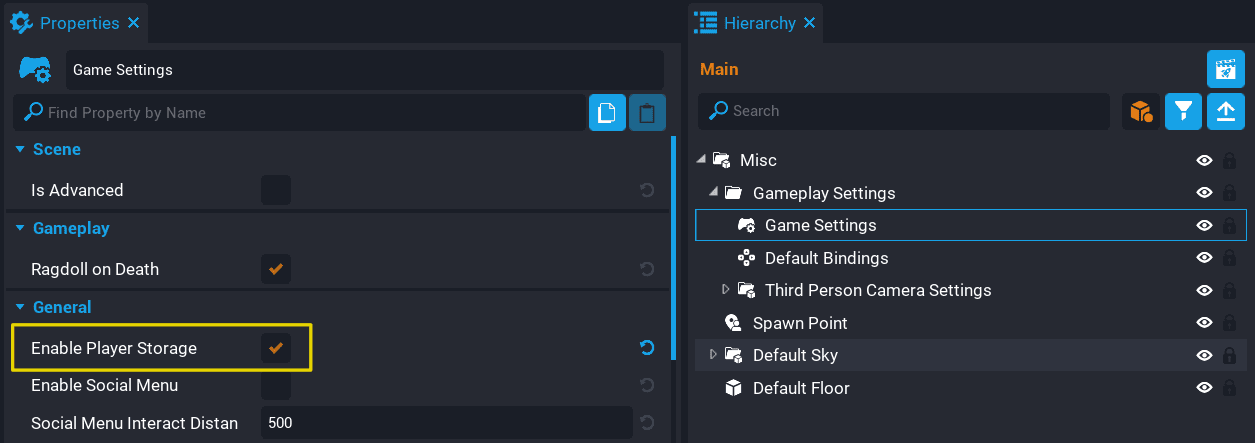This screenshot has width=1255, height=443.
Task: Select the Default Floor object
Action: click(x=800, y=388)
